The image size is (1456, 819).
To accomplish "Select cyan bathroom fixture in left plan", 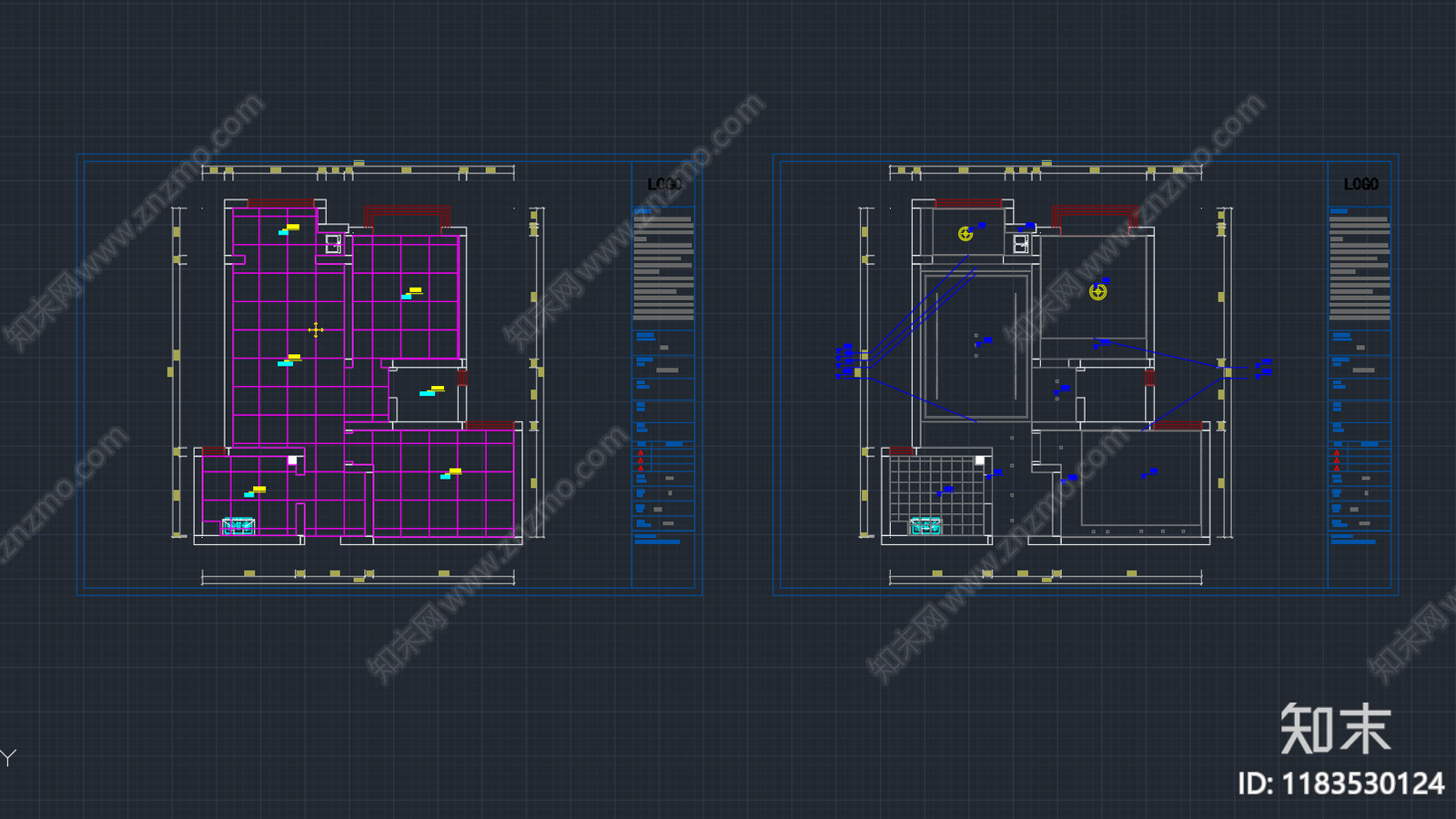I will (x=238, y=526).
